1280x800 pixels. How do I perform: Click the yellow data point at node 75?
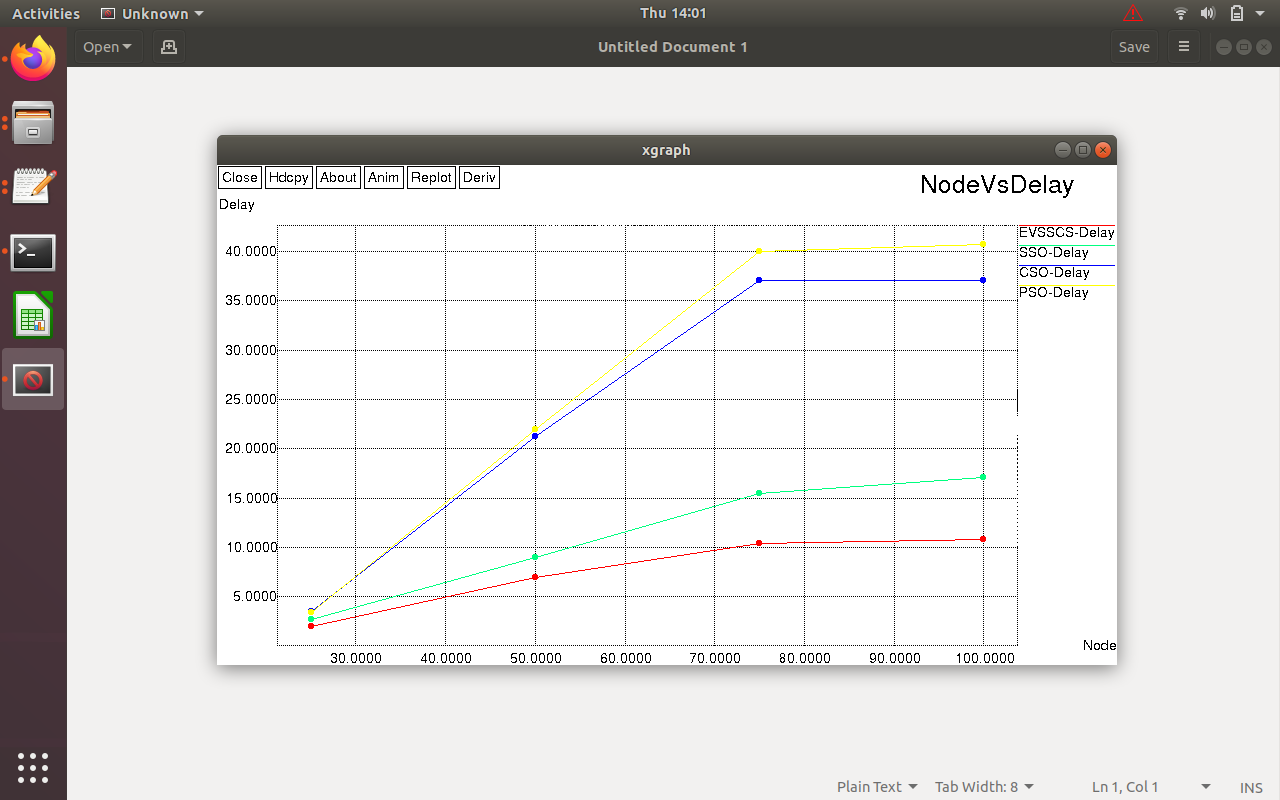point(759,251)
